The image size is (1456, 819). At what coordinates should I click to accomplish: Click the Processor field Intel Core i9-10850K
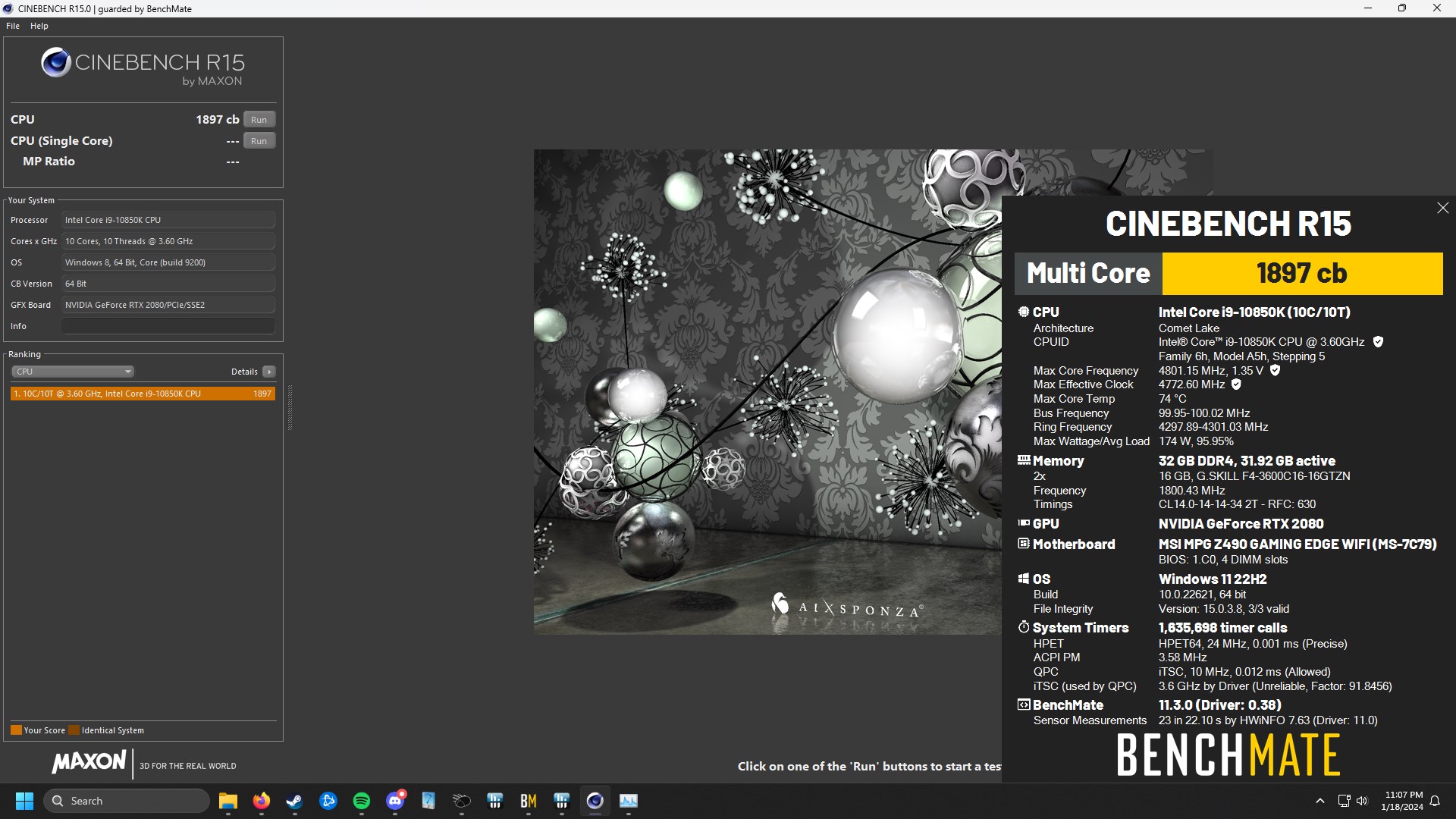(168, 220)
